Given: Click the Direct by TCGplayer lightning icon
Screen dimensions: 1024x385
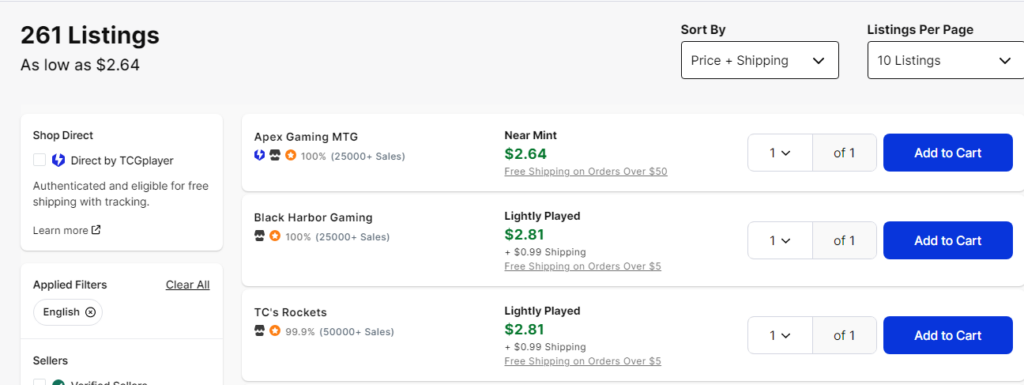Looking at the screenshot, I should pyautogui.click(x=58, y=160).
